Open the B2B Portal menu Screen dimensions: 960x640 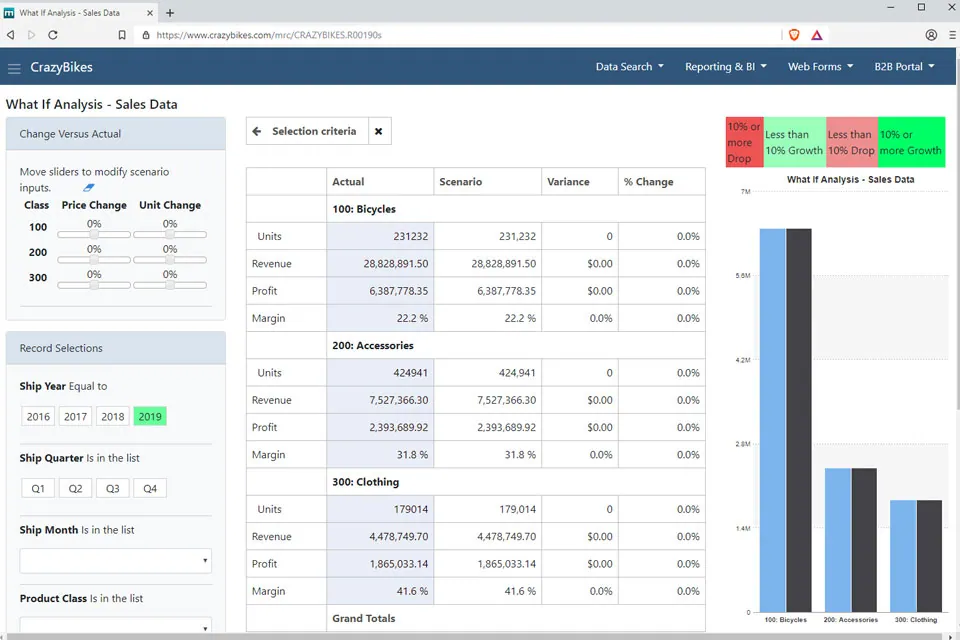pos(904,67)
